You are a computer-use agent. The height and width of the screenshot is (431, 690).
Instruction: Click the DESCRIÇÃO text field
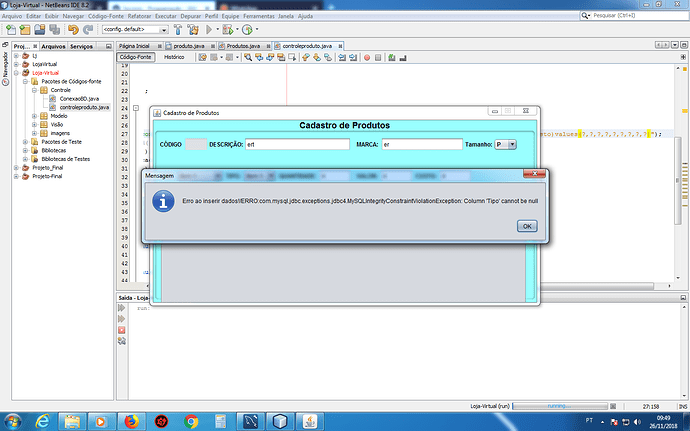pyautogui.click(x=297, y=144)
